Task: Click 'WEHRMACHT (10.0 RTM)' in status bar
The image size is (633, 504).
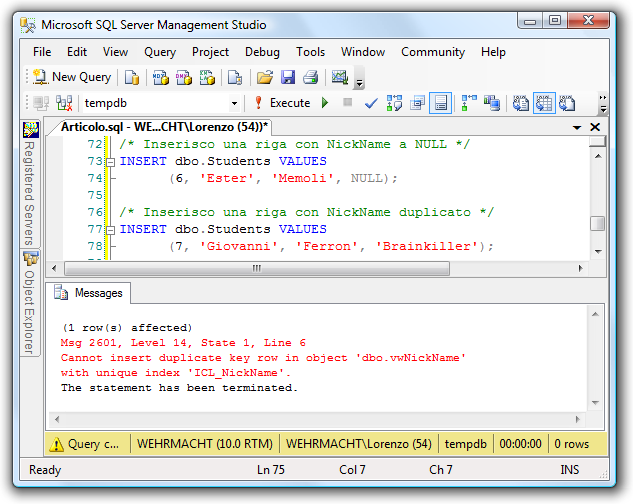Action: click(x=205, y=444)
